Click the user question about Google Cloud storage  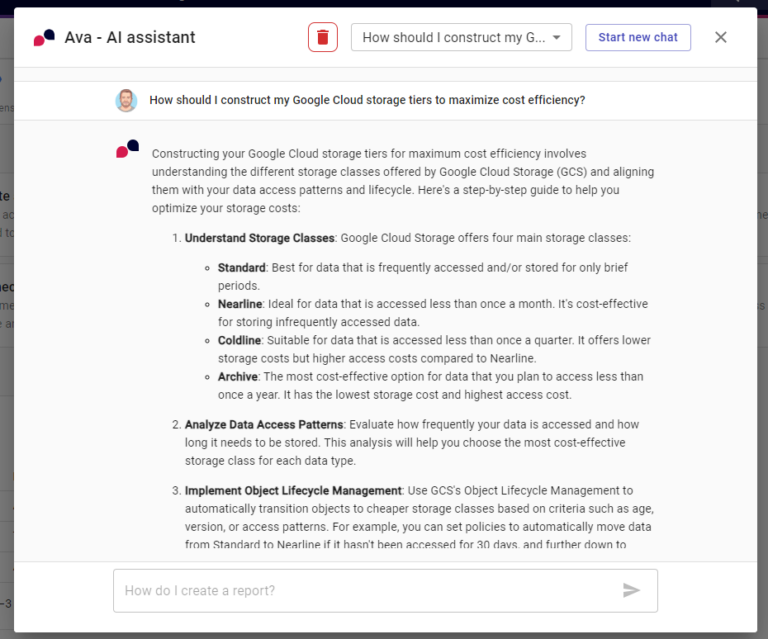click(x=367, y=100)
